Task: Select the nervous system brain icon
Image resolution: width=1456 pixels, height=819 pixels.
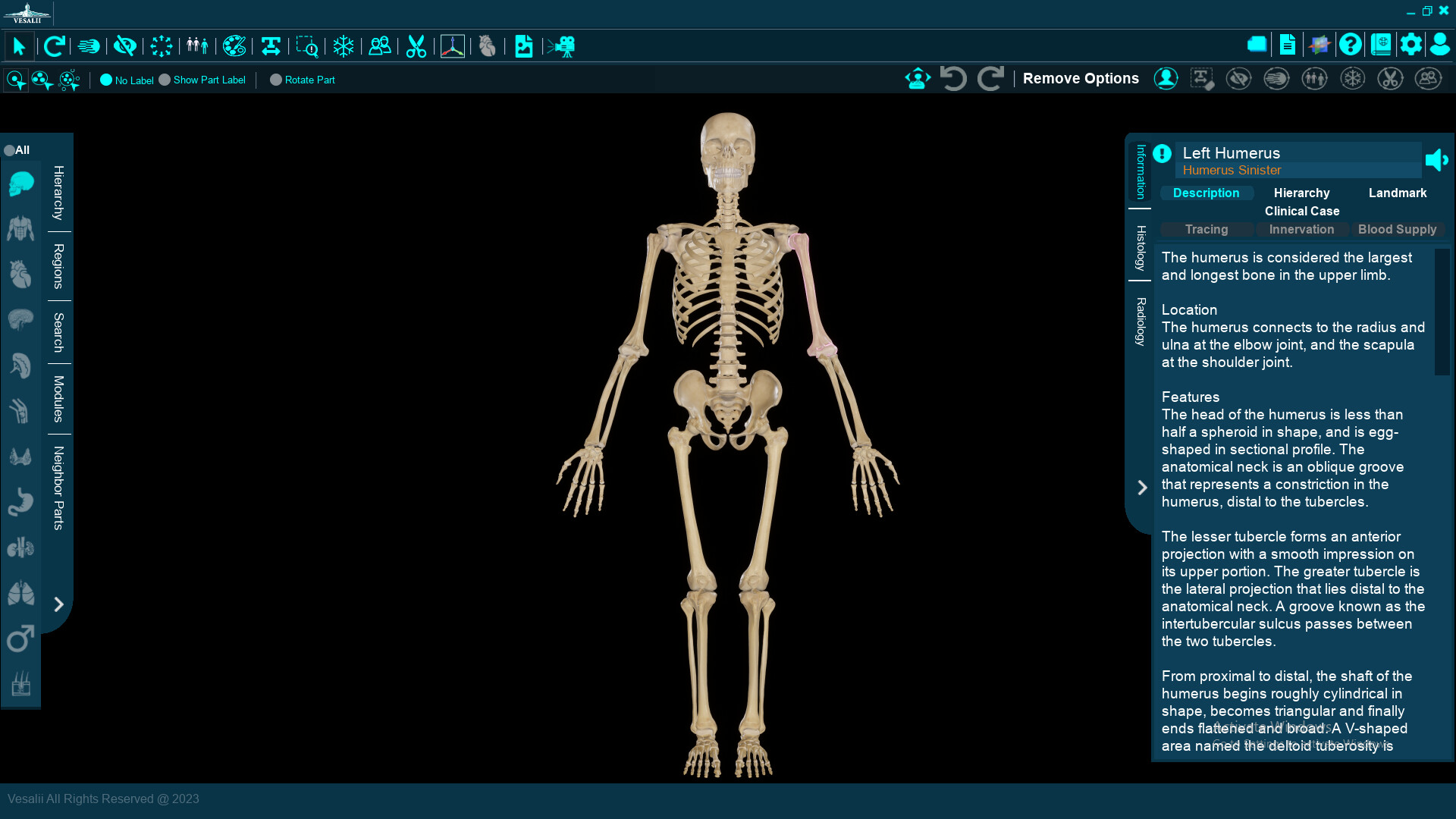Action: point(20,319)
